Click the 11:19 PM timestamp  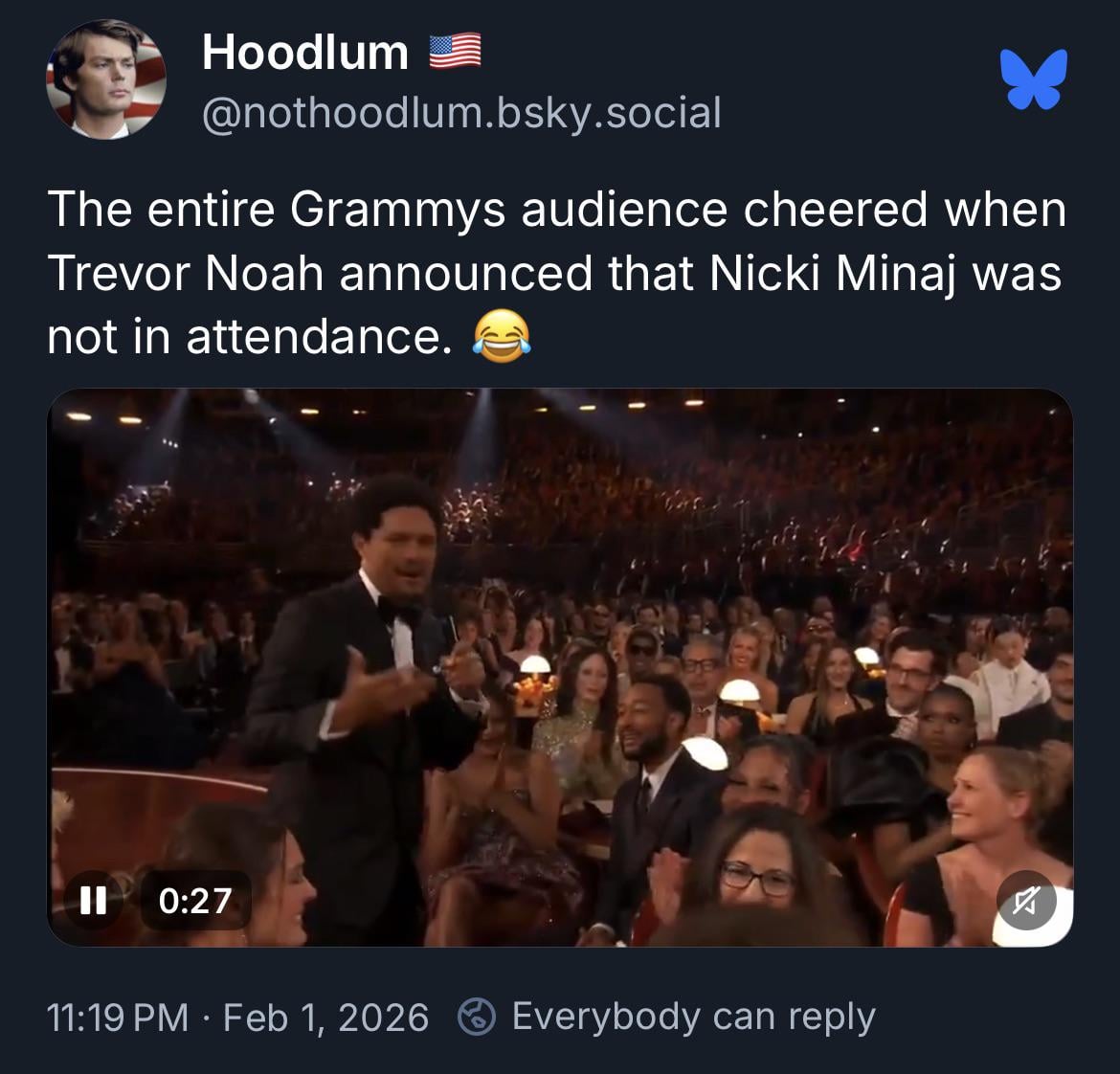(x=118, y=1017)
